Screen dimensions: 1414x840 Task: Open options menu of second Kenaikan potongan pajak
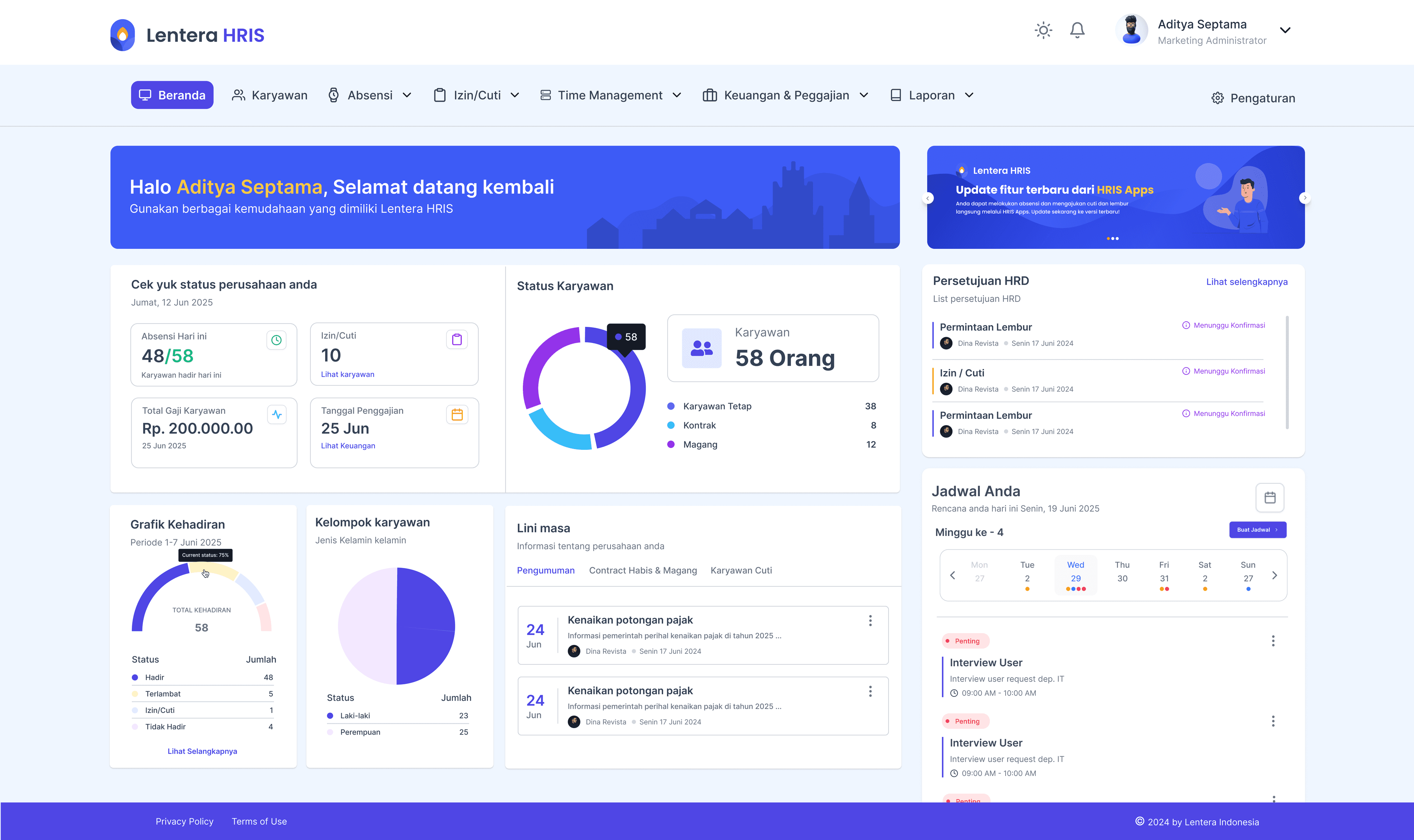pos(870,692)
